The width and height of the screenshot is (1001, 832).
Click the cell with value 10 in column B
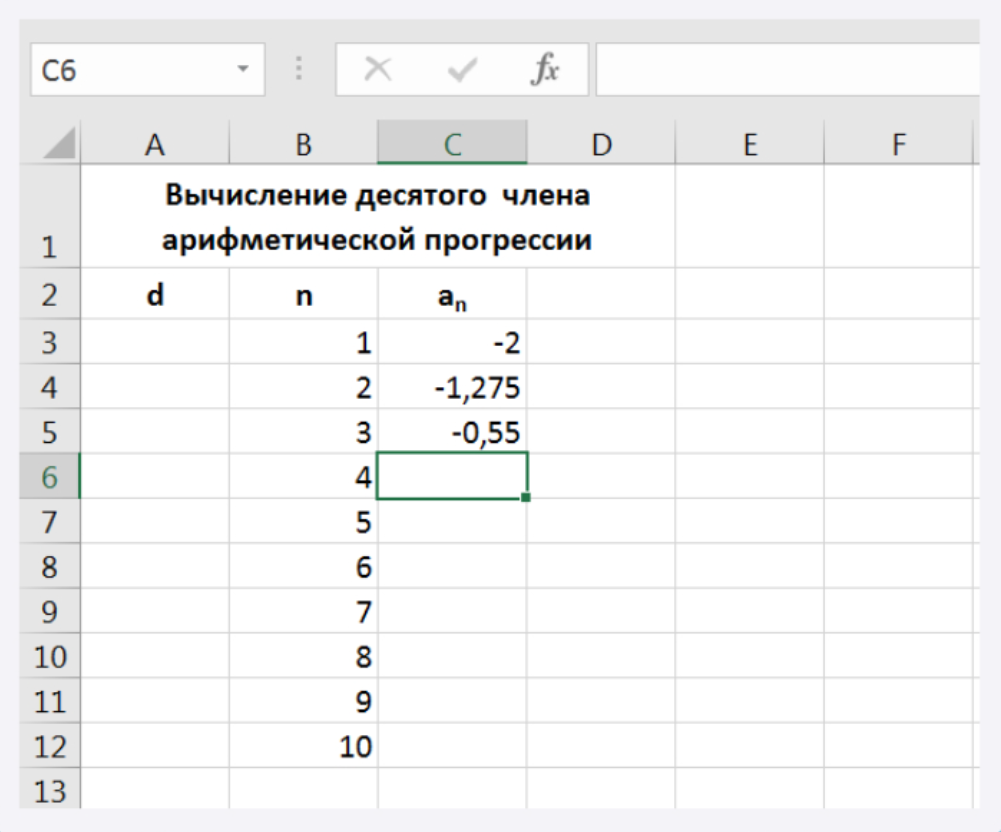click(303, 746)
